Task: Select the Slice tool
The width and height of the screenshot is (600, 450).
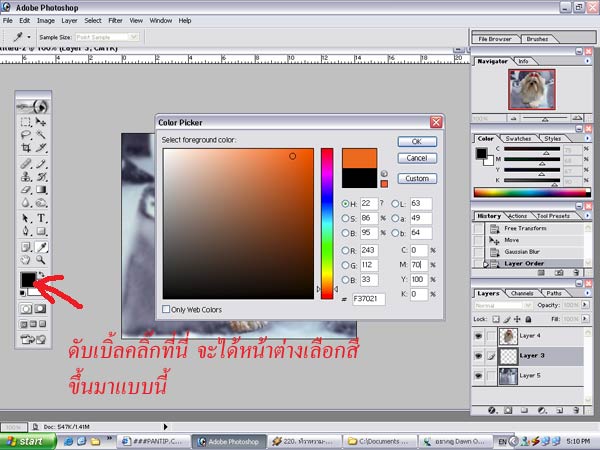Action: tap(41, 148)
